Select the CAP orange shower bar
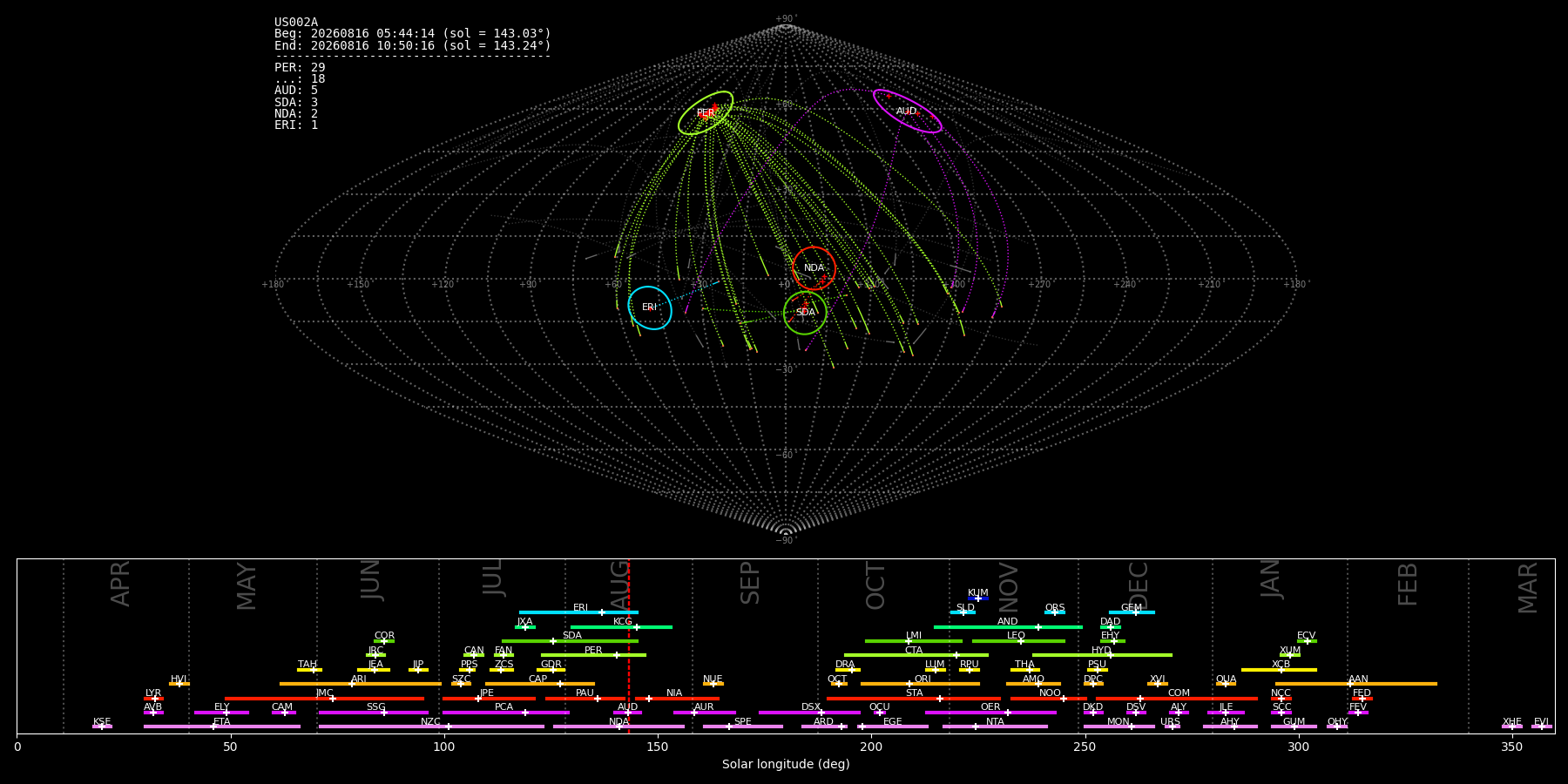Viewport: 1568px width, 784px height. point(540,684)
